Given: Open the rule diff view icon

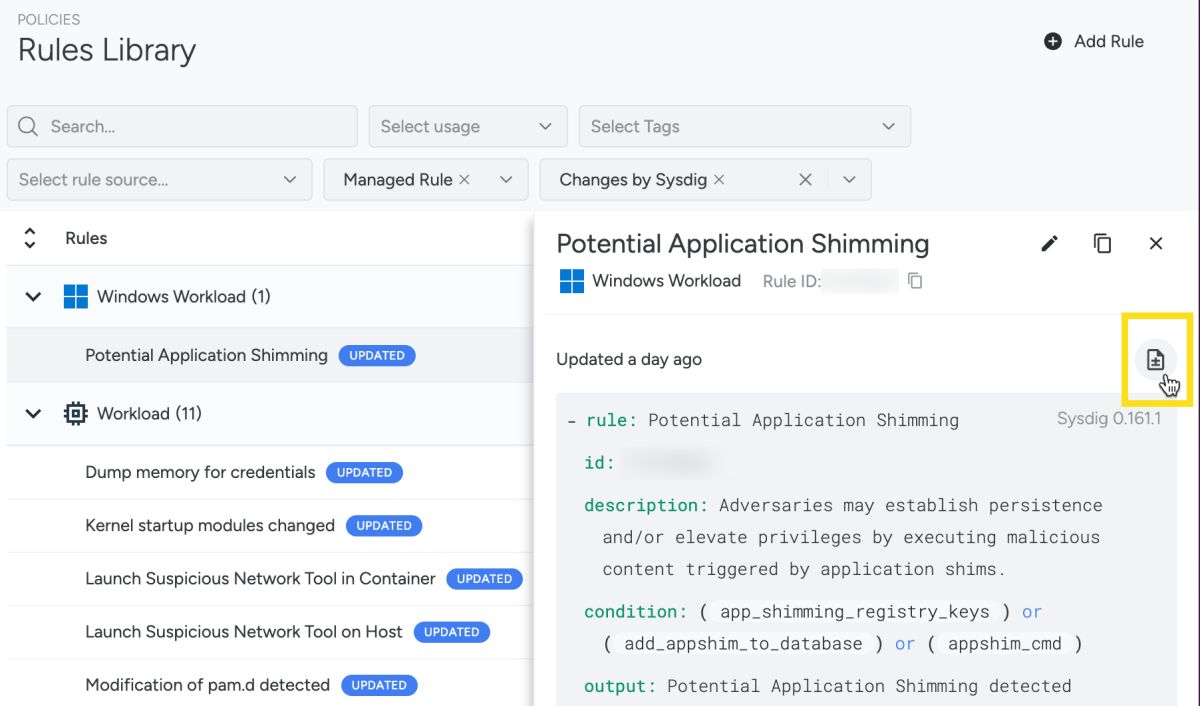Looking at the screenshot, I should coord(1155,360).
